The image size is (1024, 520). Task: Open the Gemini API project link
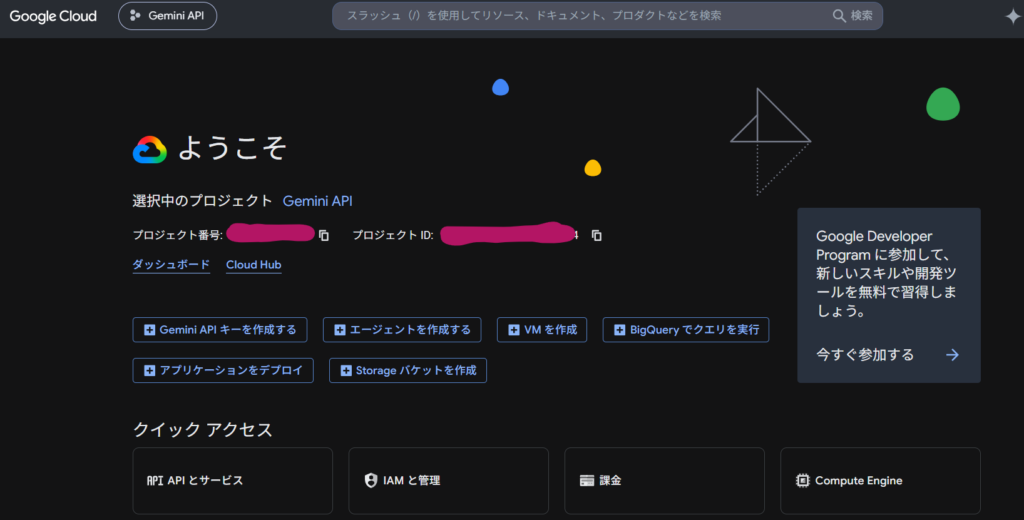pyautogui.click(x=317, y=201)
